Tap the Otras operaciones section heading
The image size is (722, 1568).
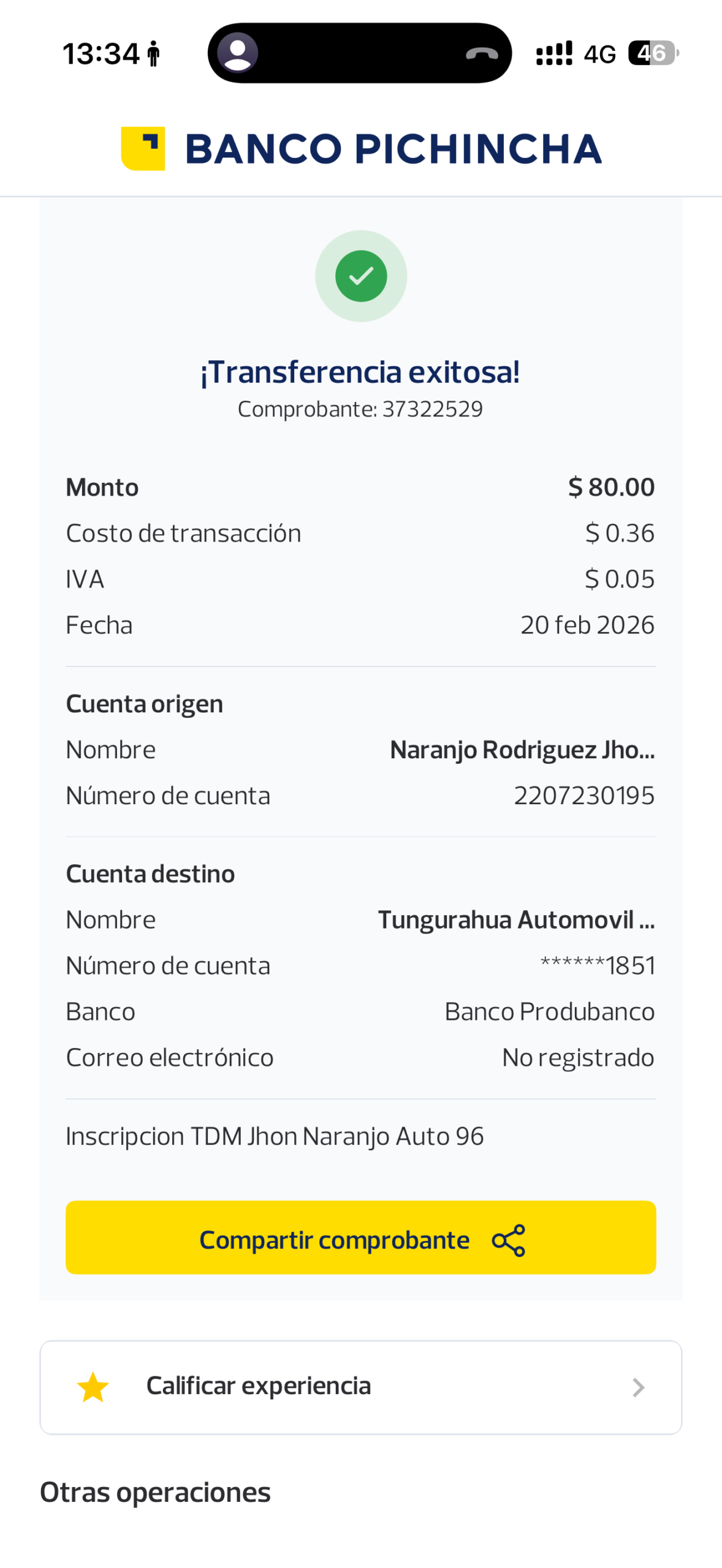pos(155,1493)
